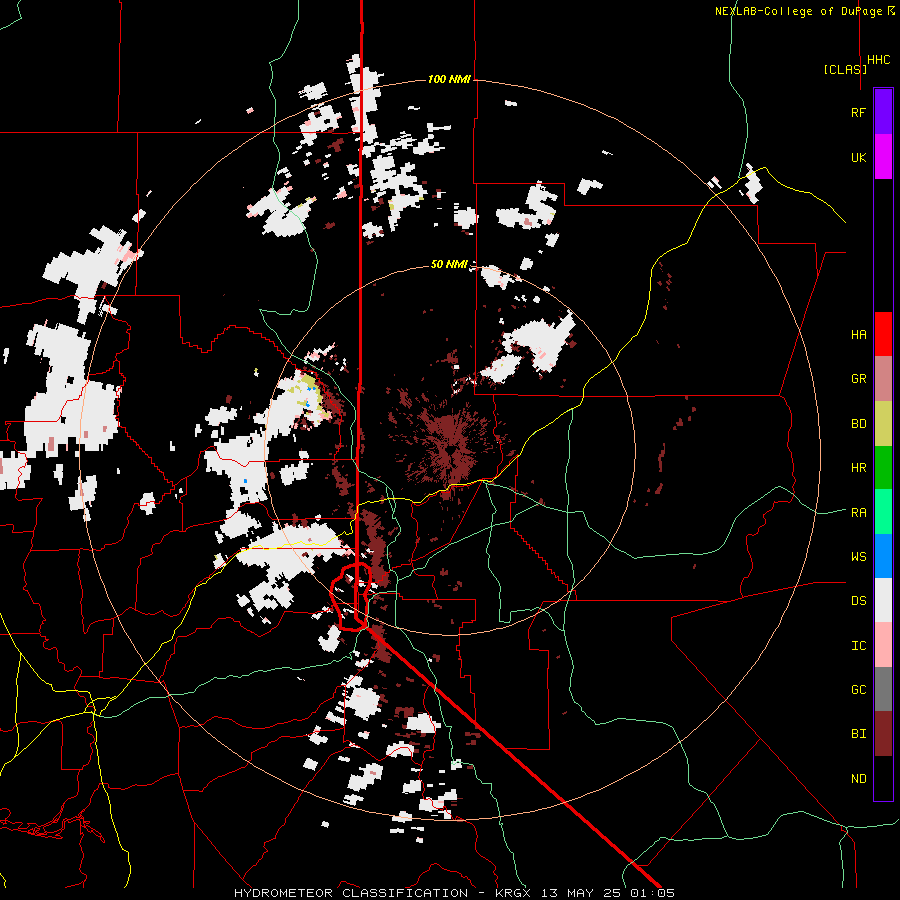900x900 pixels.
Task: Click the magenta UK legend color block
Action: pyautogui.click(x=883, y=156)
